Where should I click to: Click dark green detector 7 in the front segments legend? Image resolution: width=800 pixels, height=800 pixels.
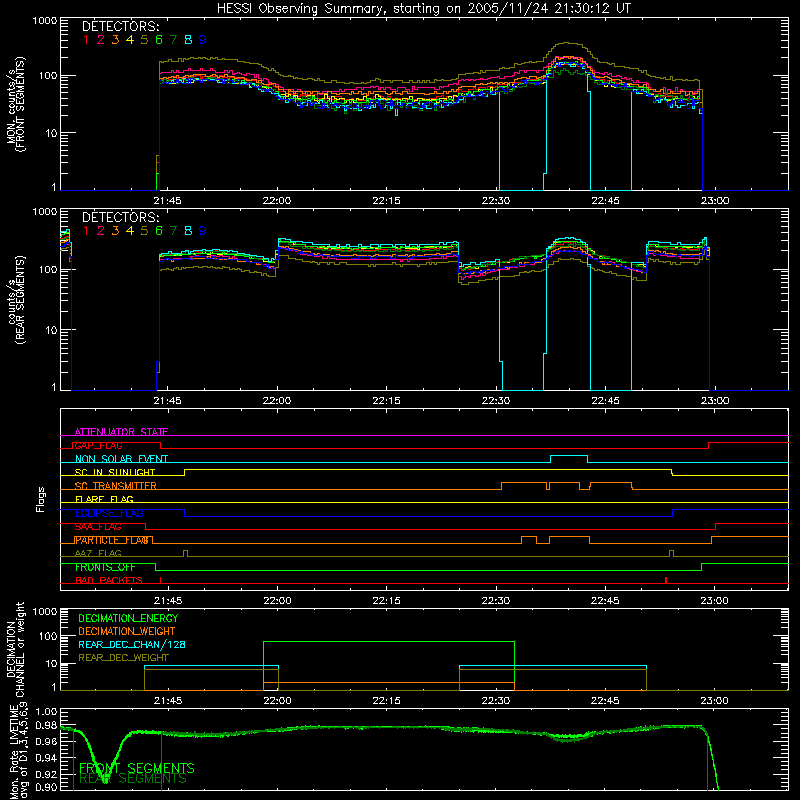173,40
